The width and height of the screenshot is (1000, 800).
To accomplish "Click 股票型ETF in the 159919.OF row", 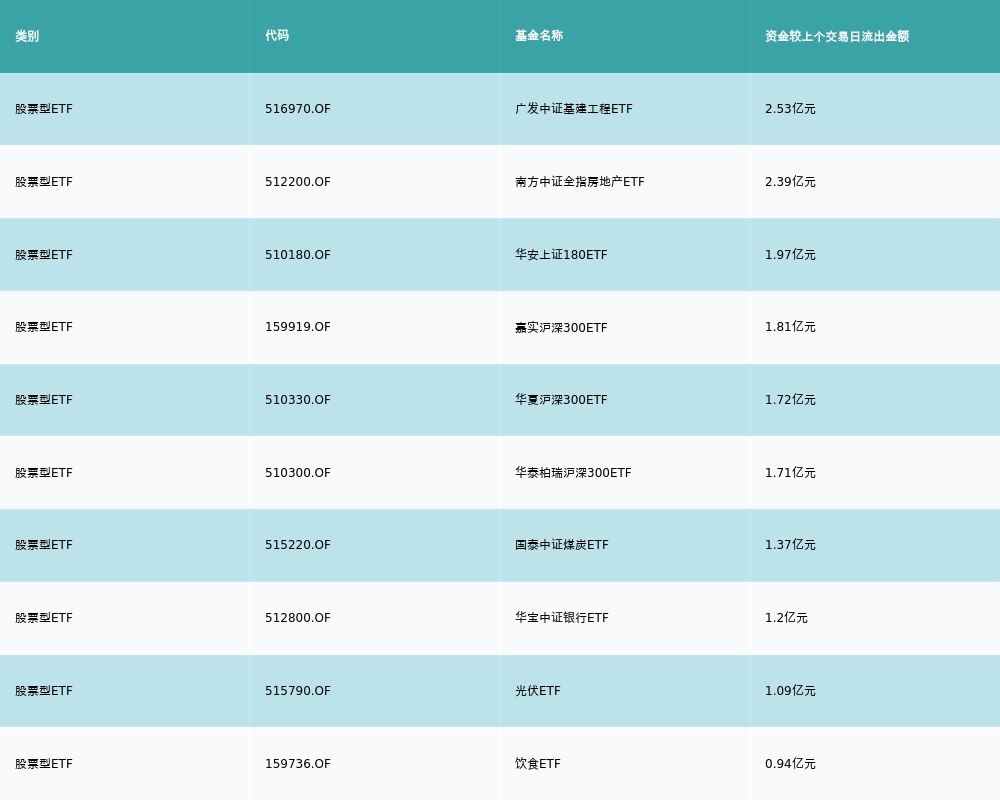I will [x=44, y=327].
